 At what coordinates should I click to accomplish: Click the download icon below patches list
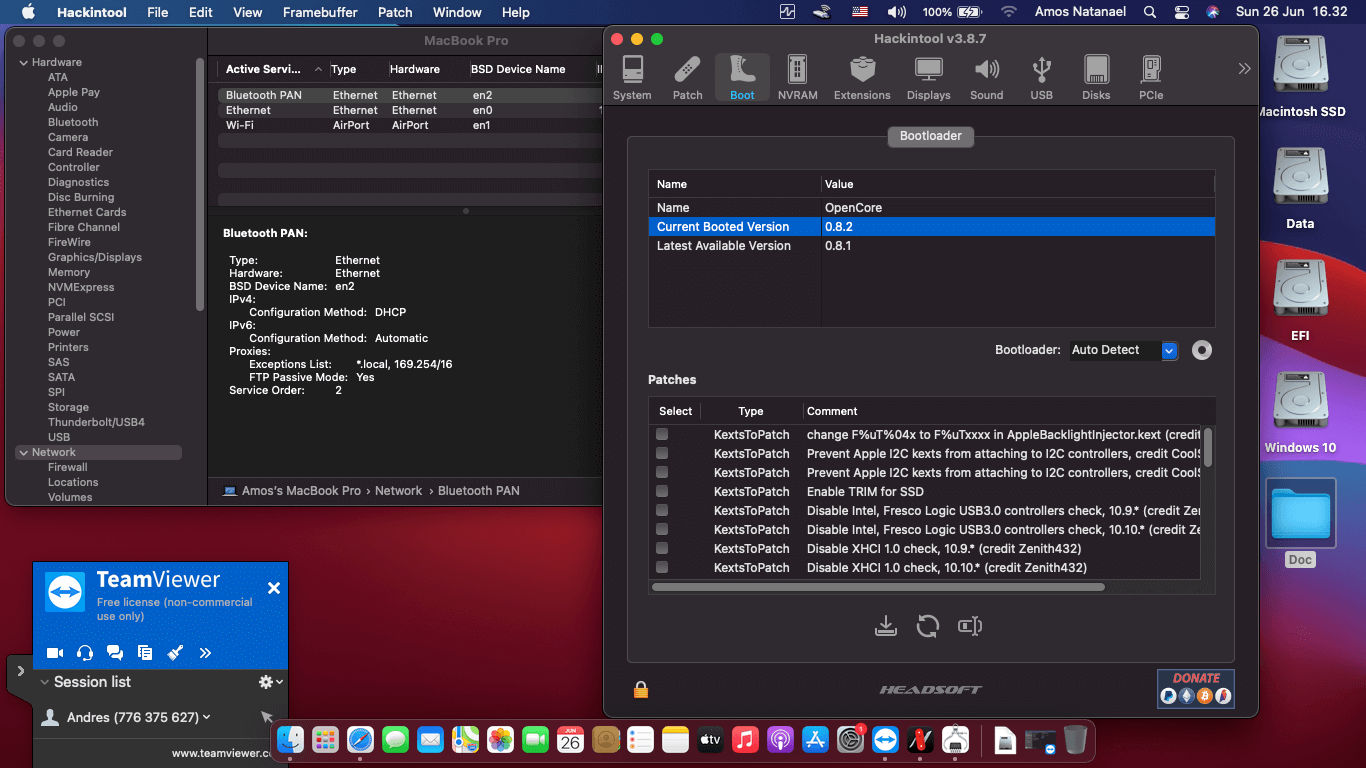(x=885, y=626)
